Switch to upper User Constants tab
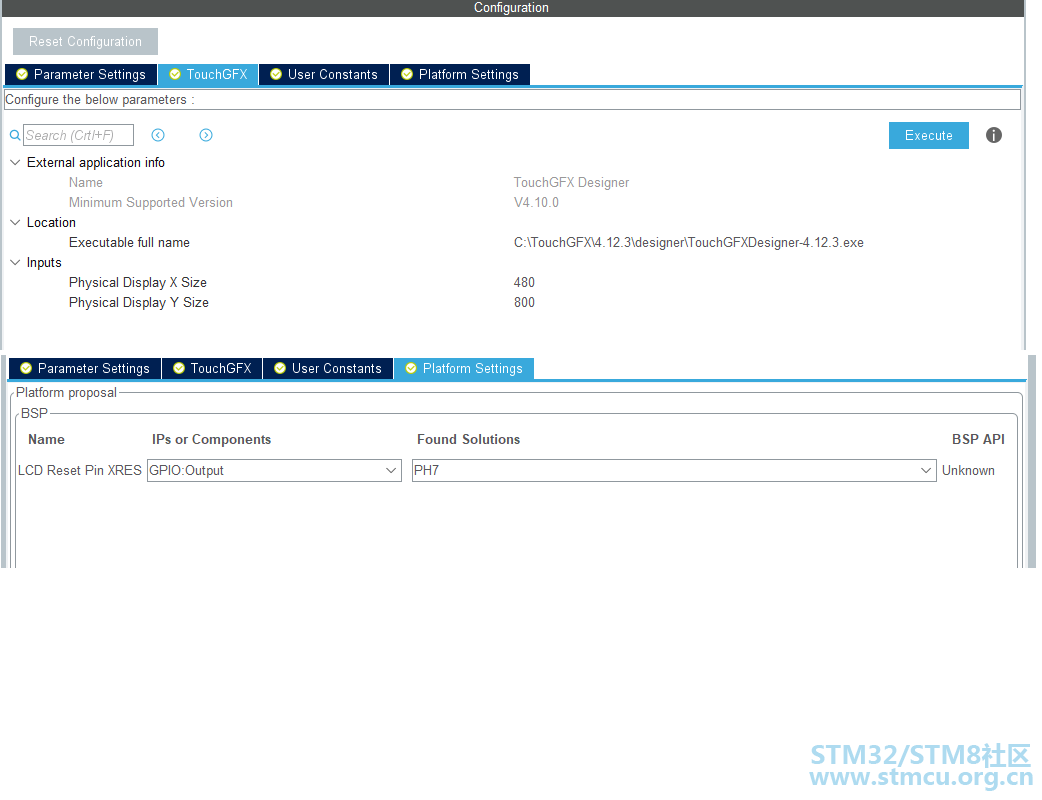The height and width of the screenshot is (800, 1042). coord(324,74)
